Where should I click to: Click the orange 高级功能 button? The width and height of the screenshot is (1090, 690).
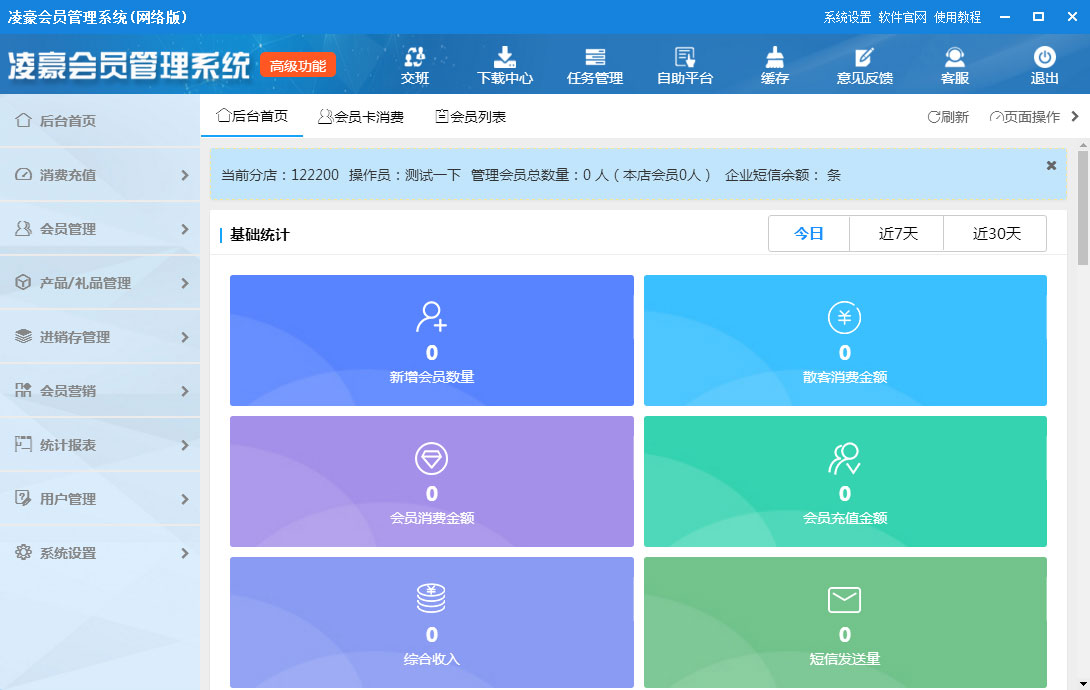click(298, 66)
